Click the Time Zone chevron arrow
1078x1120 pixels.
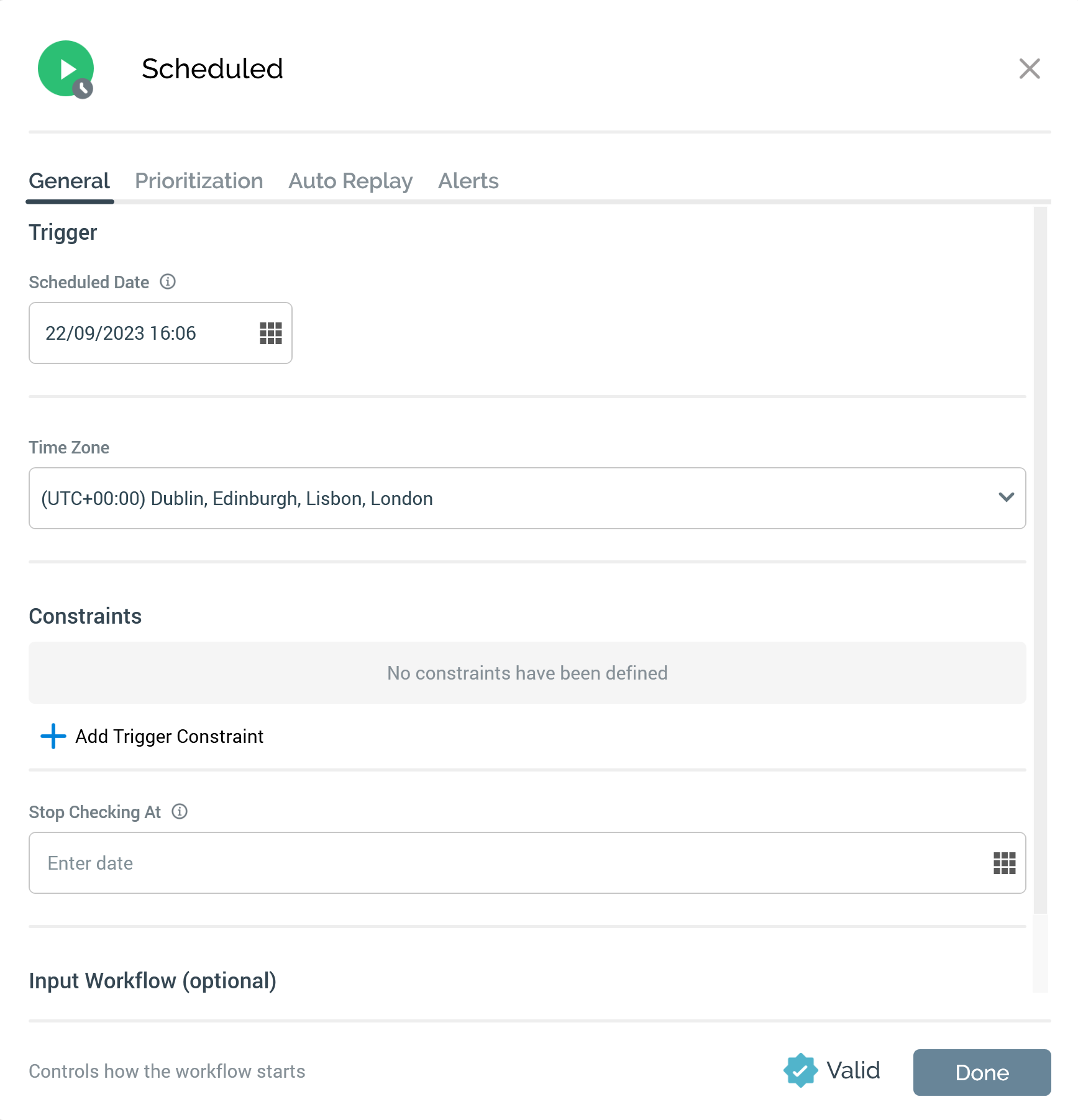pos(1006,498)
